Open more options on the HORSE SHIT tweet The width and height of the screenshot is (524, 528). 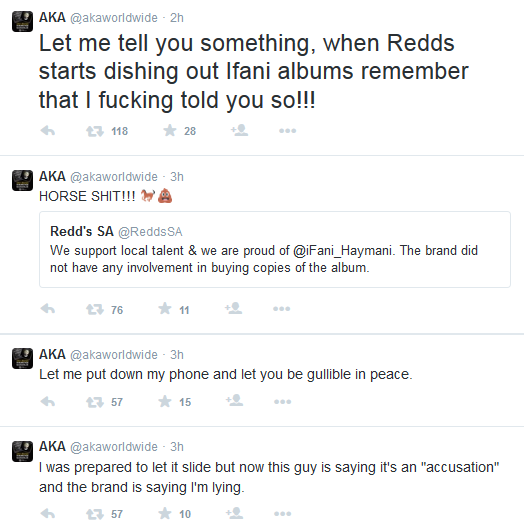click(x=282, y=309)
